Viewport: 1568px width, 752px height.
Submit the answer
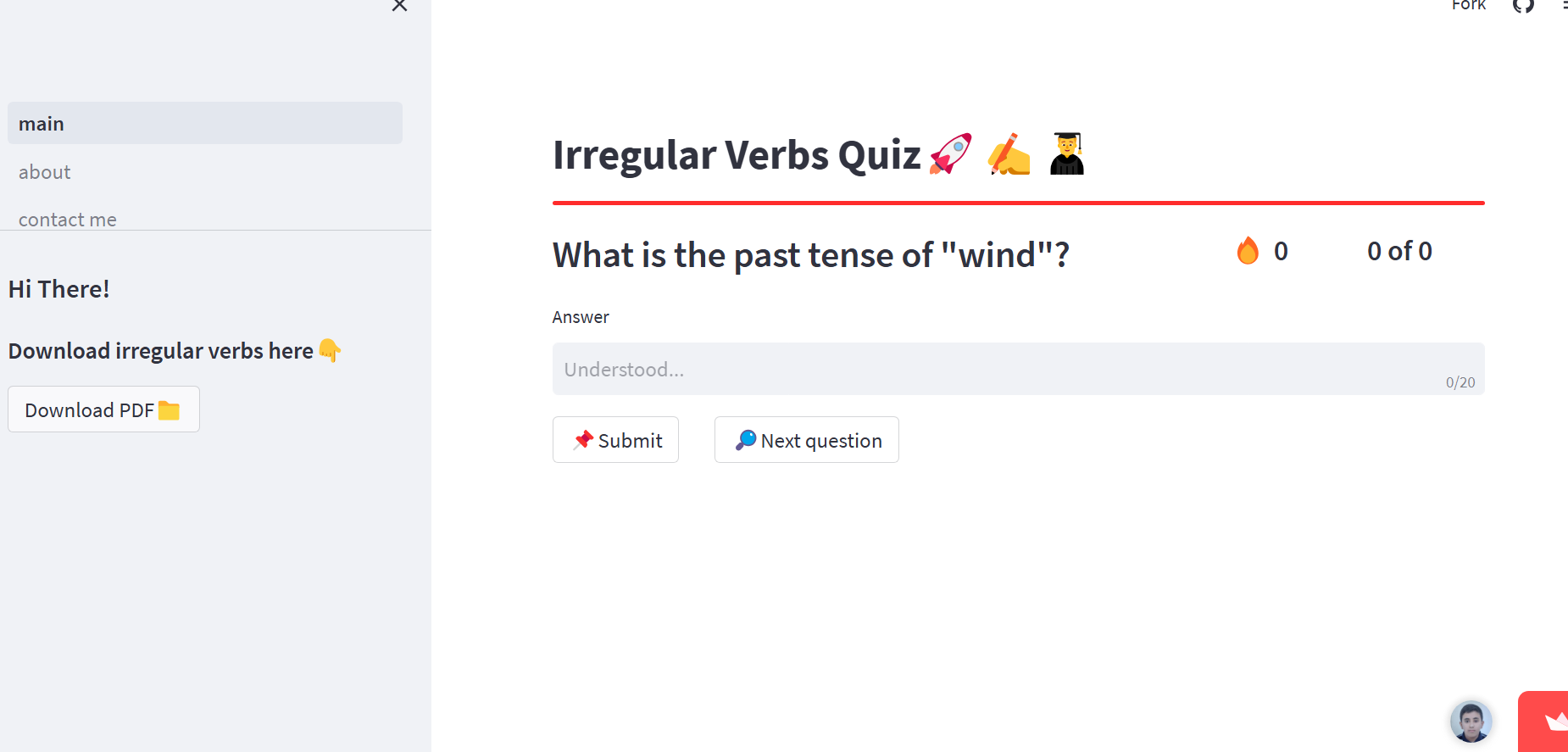tap(615, 440)
